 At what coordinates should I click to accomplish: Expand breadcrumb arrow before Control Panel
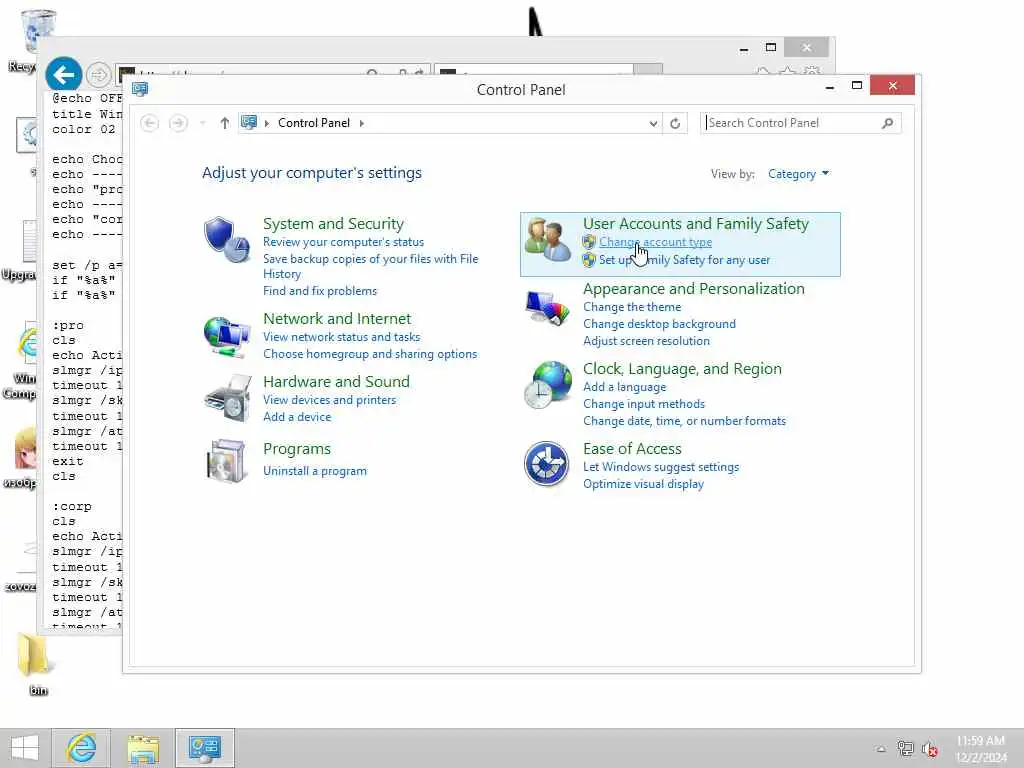266,123
